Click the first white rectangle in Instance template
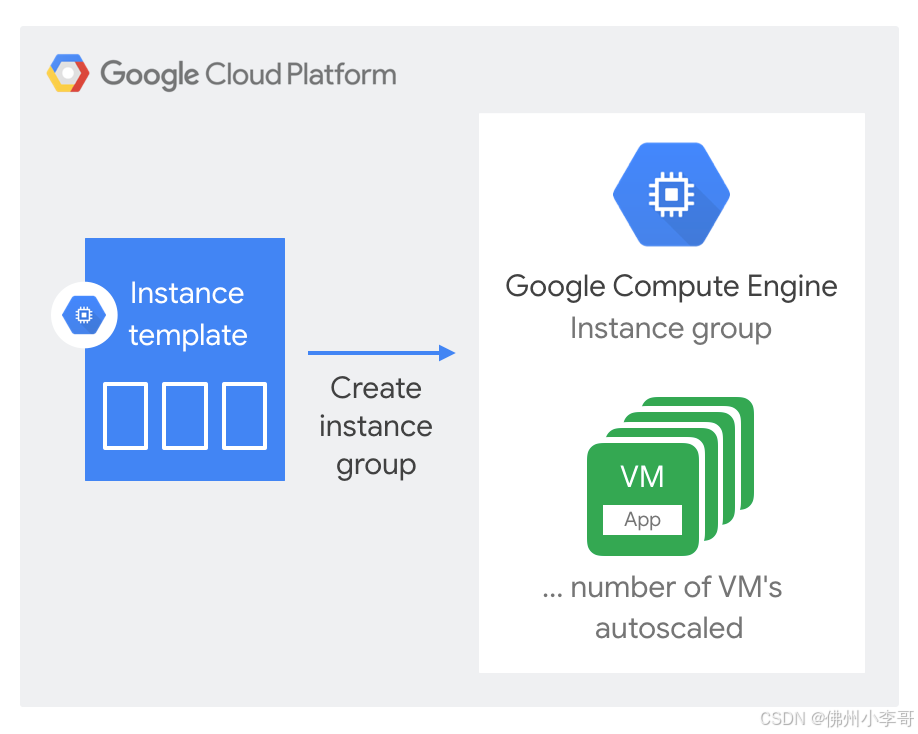Screen dimensions: 918x734 (x=125, y=416)
